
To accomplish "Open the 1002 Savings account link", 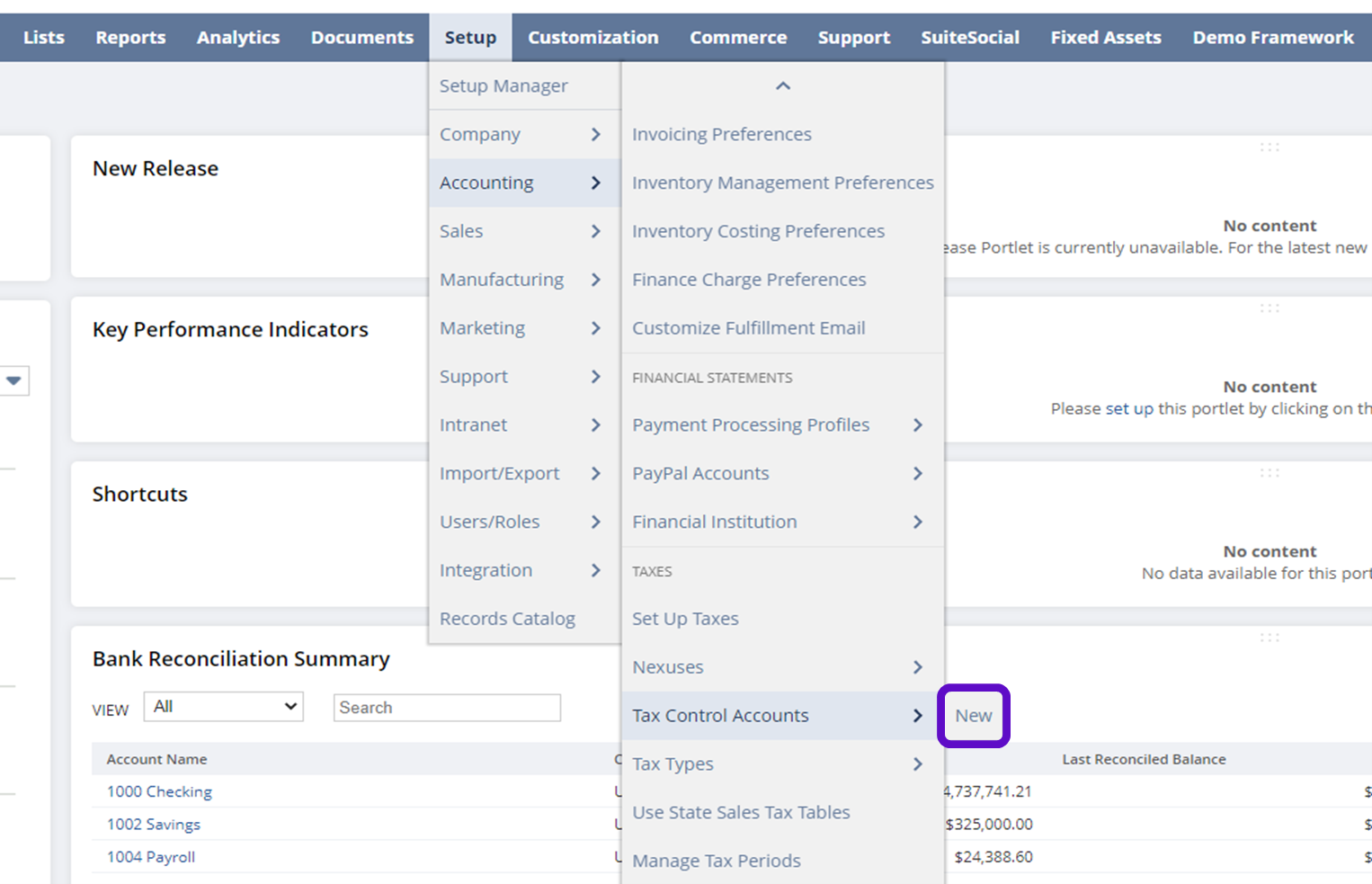I will coord(154,825).
